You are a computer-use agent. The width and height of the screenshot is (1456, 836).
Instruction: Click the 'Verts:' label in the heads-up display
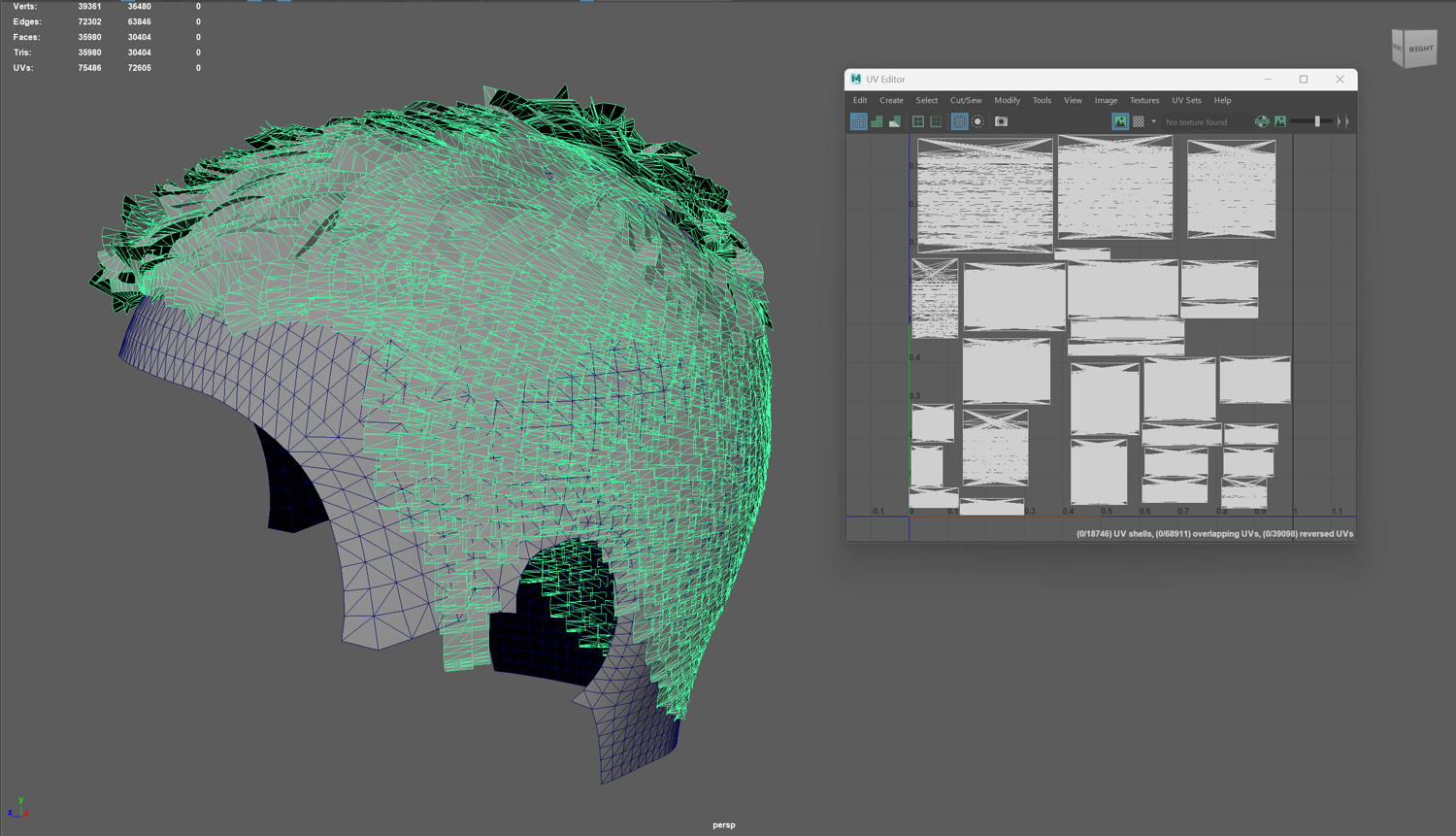click(x=25, y=7)
